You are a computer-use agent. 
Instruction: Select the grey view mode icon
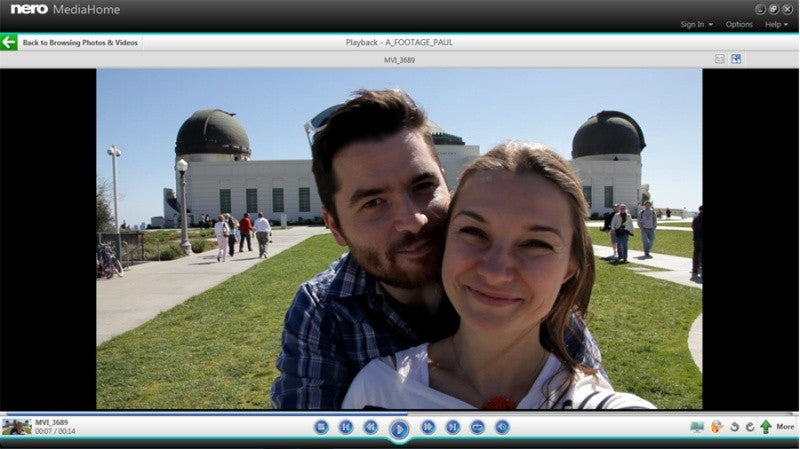pyautogui.click(x=720, y=59)
